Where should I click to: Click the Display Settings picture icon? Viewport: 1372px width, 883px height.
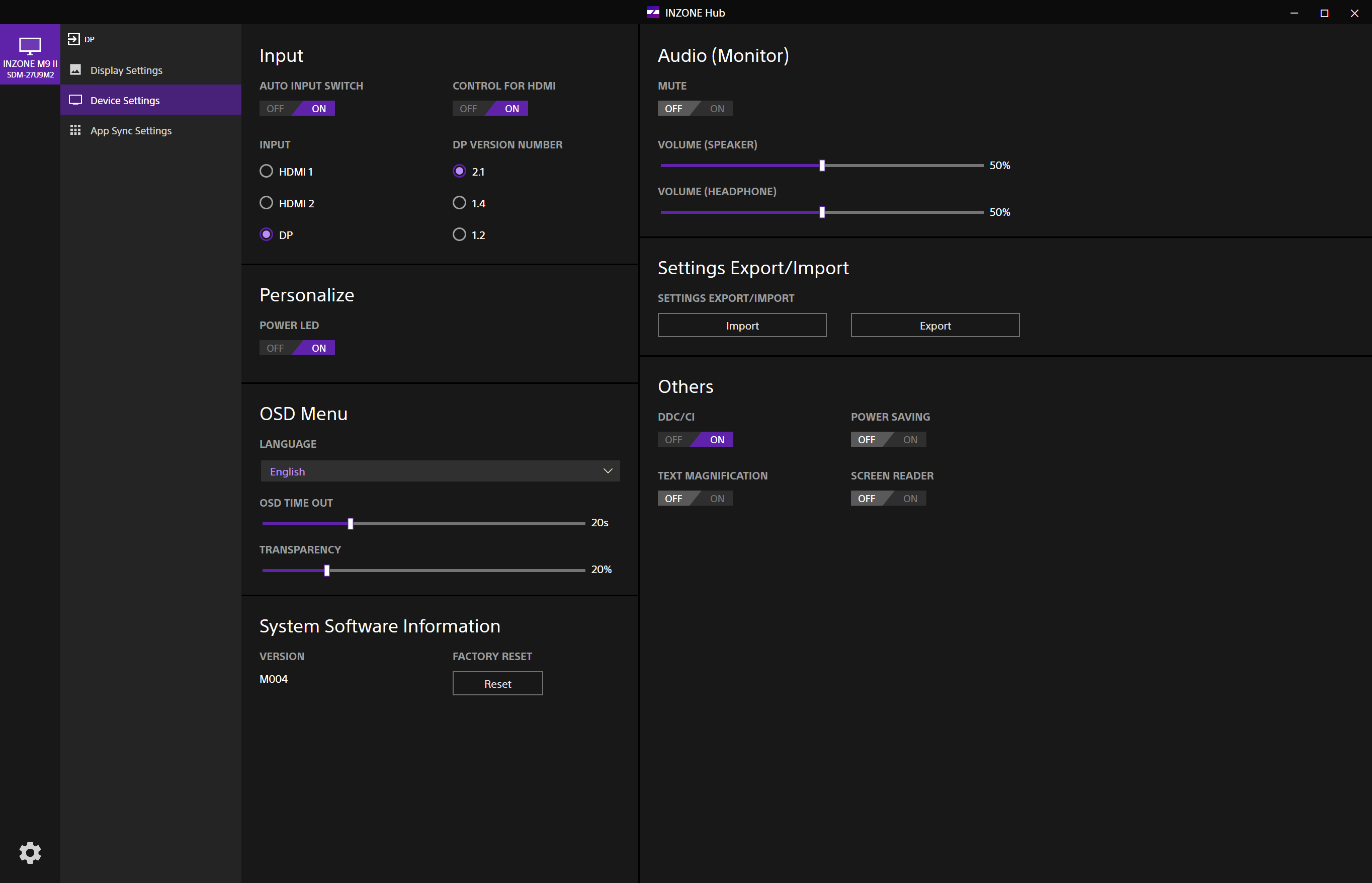(x=75, y=70)
